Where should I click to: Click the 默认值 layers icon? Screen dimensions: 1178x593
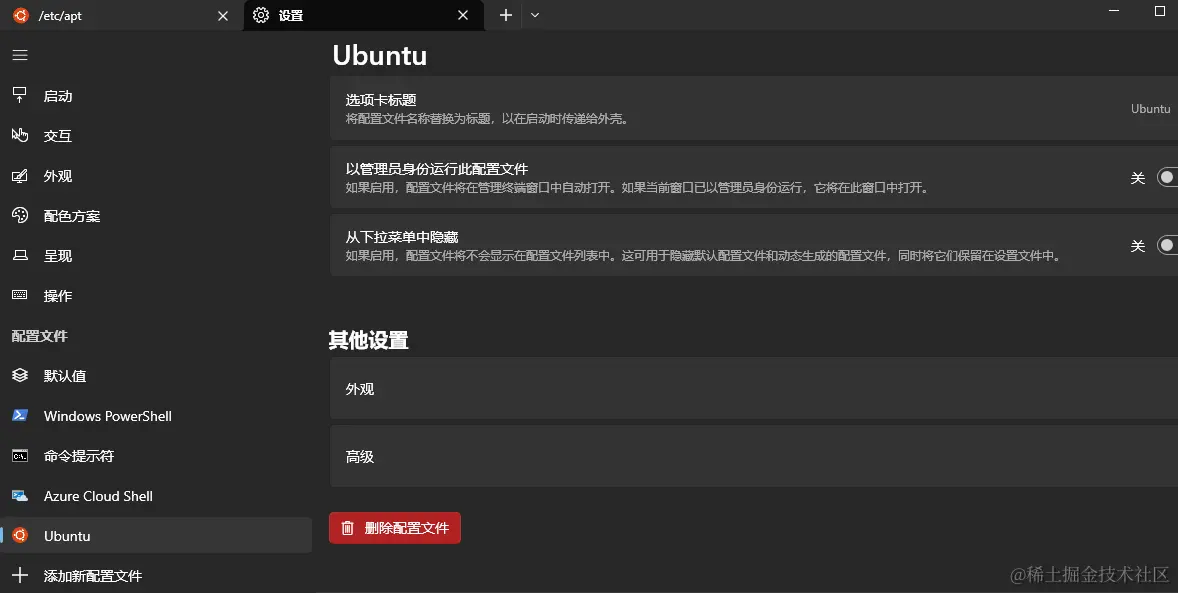pos(20,375)
